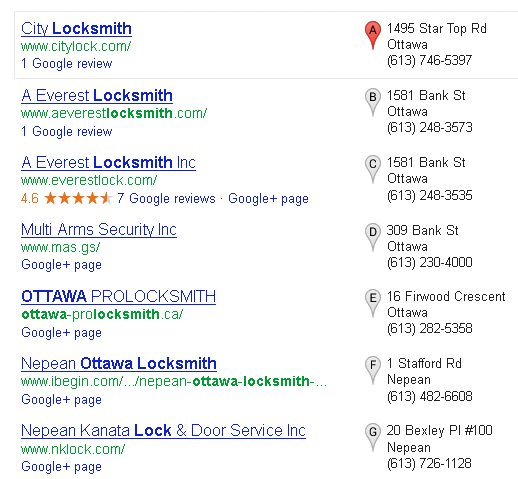Click the gray map pin D
The height and width of the screenshot is (479, 518).
point(373,237)
